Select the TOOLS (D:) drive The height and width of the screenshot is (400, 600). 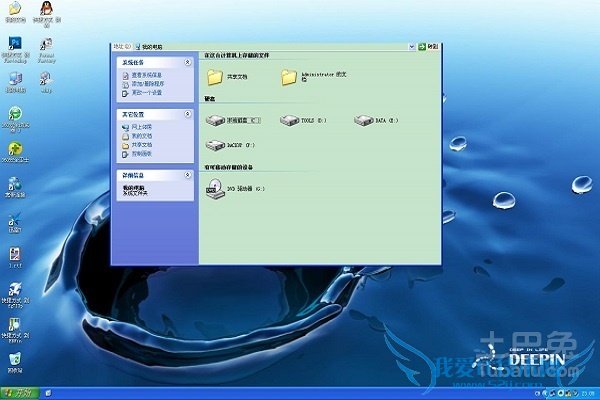point(303,120)
